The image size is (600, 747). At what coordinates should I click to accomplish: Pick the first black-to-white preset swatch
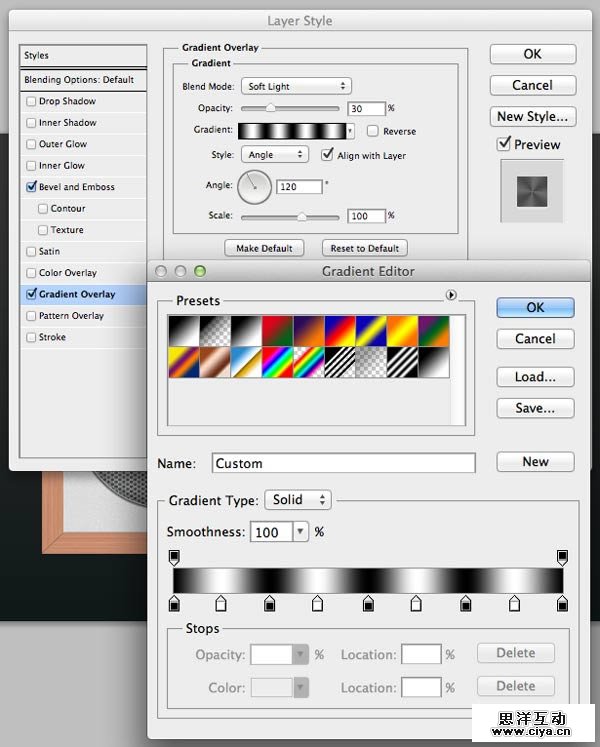[186, 330]
